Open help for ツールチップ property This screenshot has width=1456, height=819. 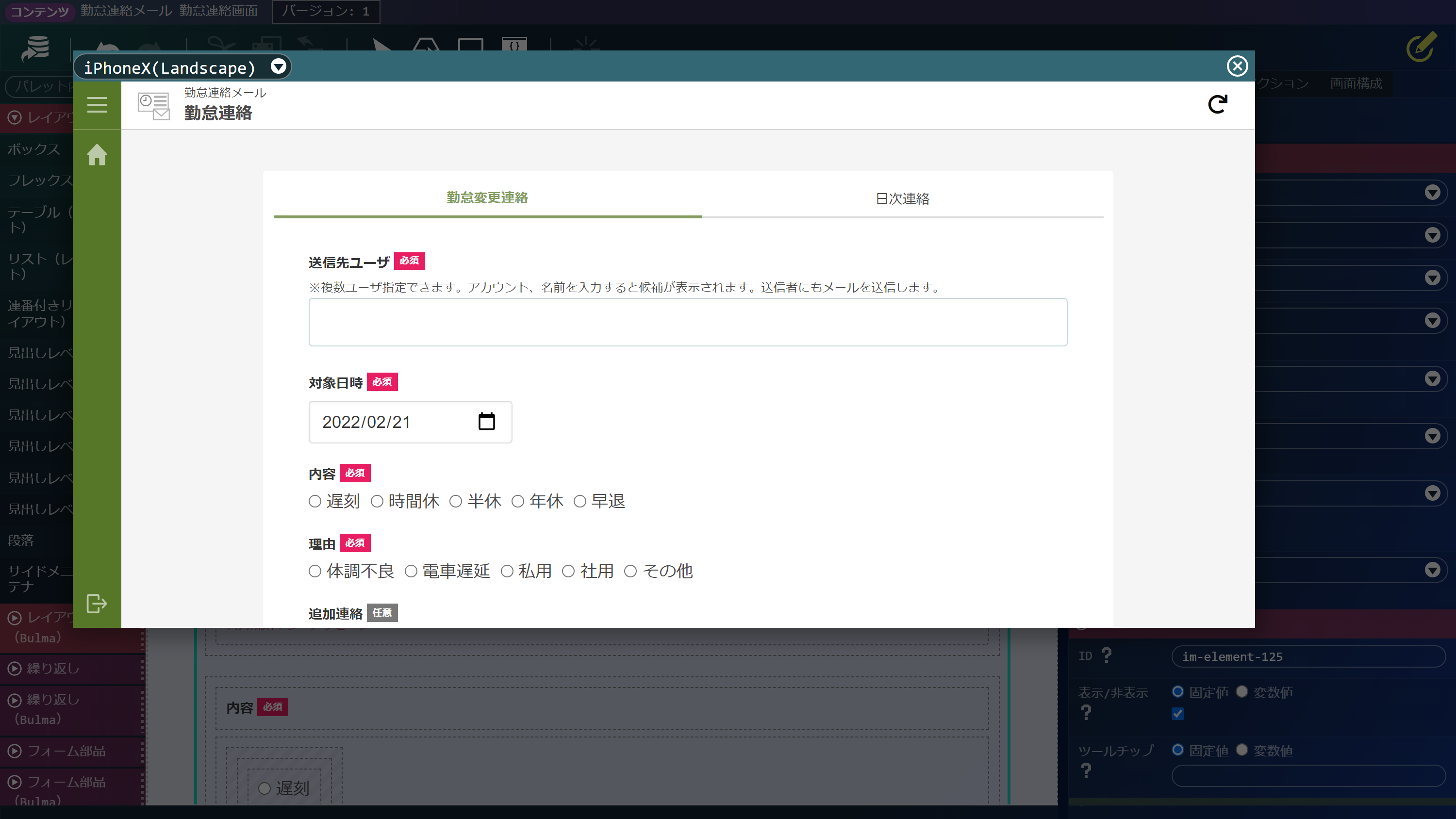[1086, 770]
